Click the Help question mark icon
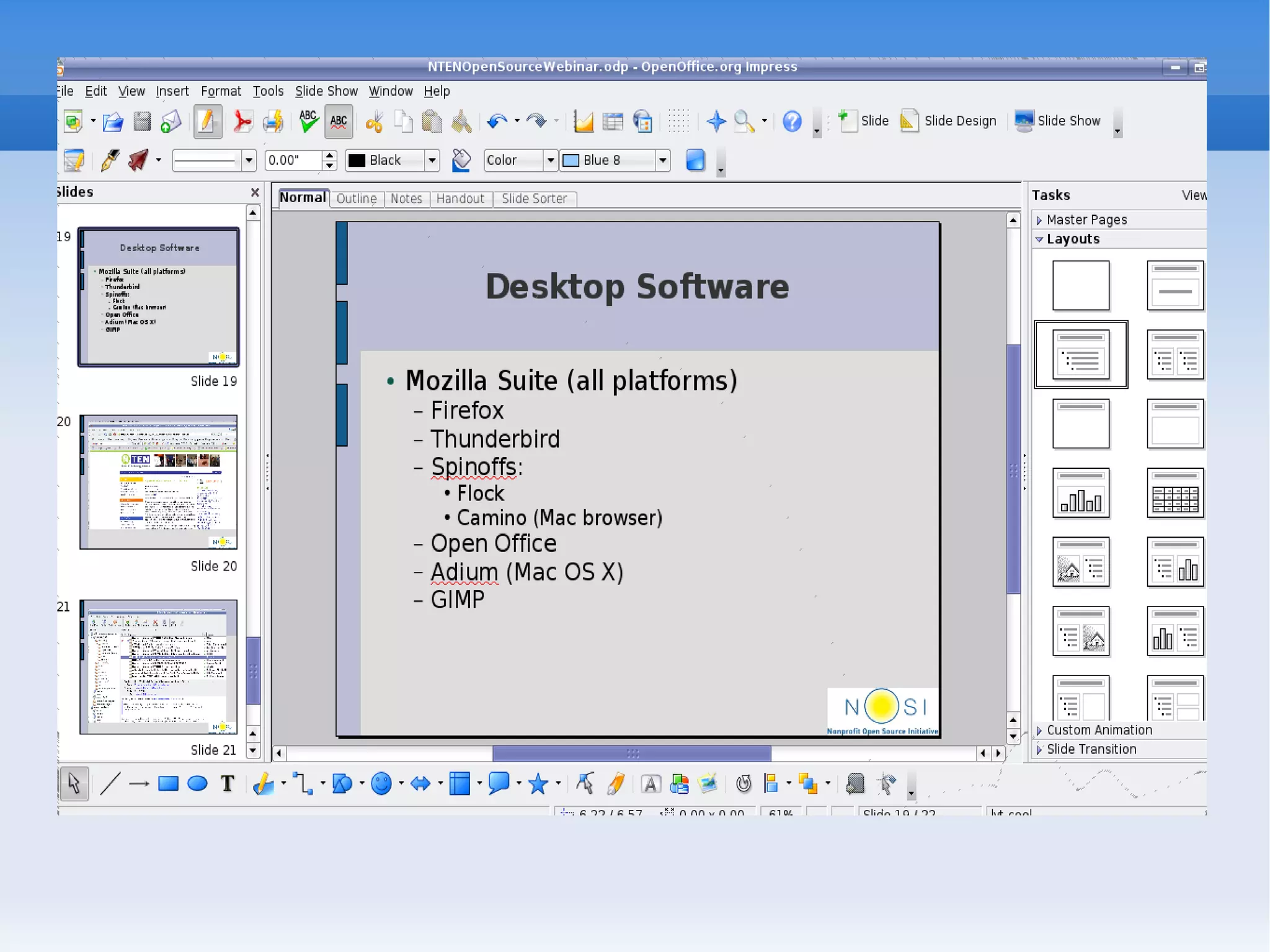Screen dimensions: 1270x952 (792, 122)
